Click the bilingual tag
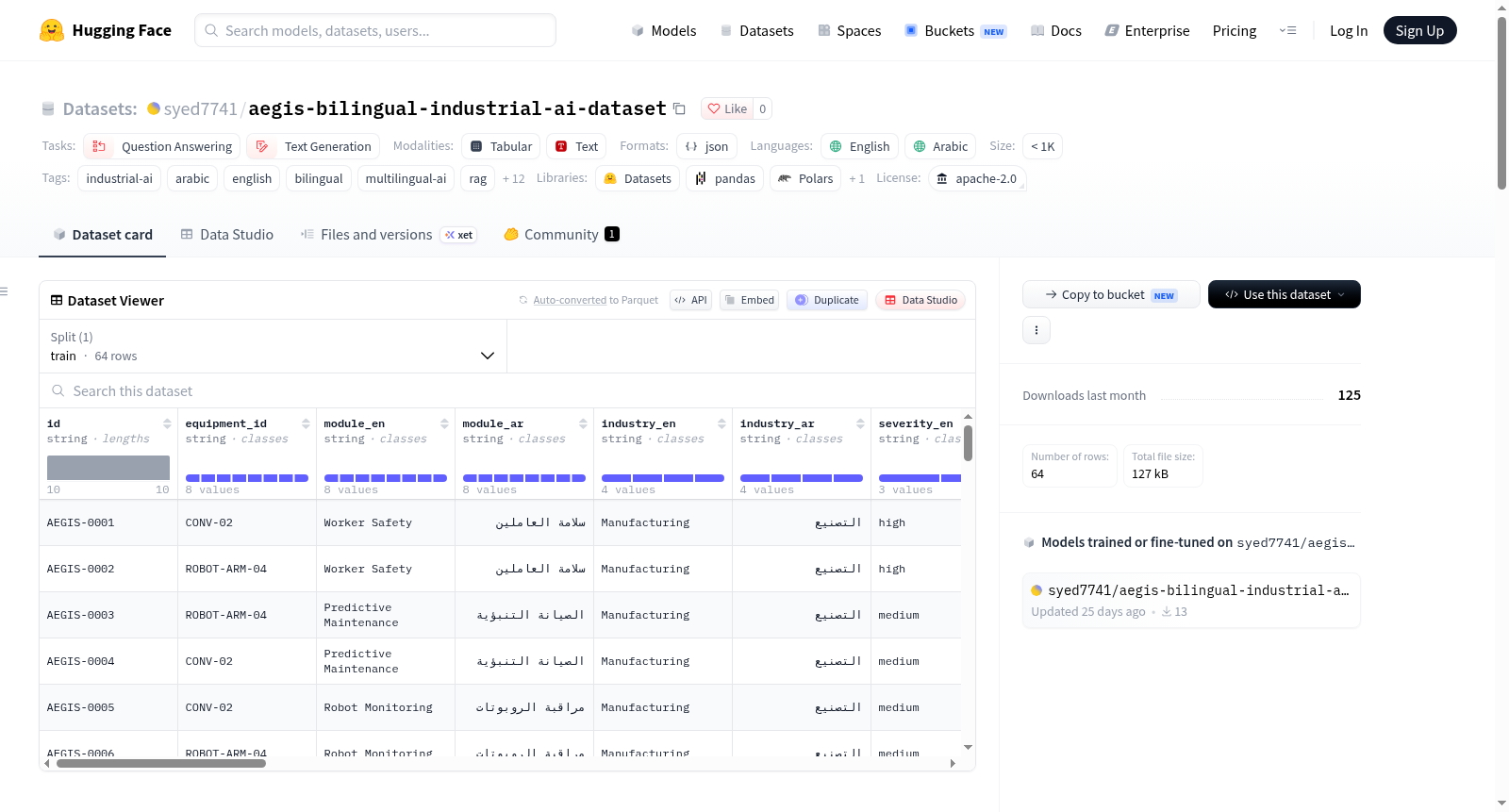 coord(319,178)
